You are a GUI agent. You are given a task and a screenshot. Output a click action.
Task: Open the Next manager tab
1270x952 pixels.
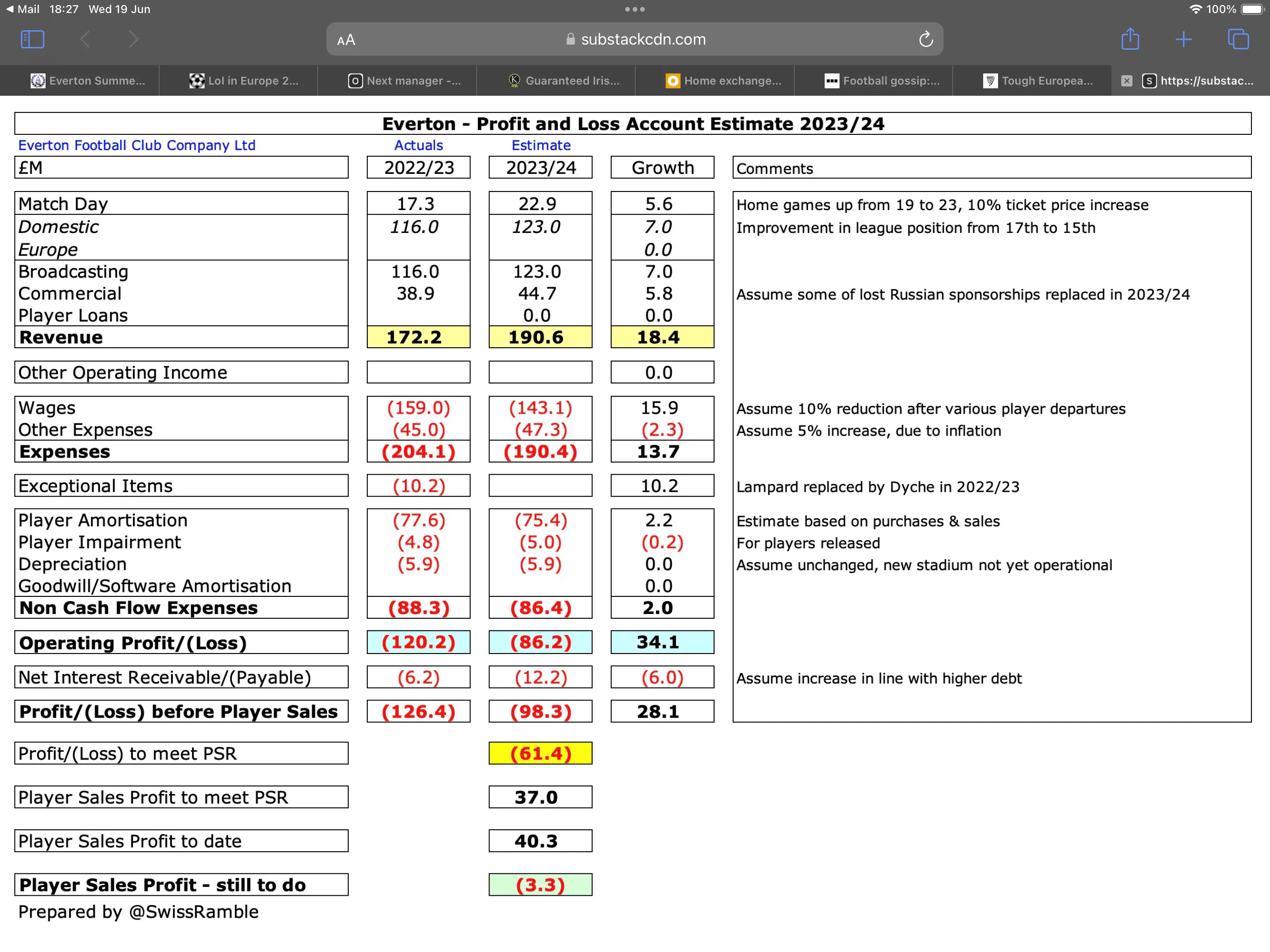pyautogui.click(x=404, y=81)
